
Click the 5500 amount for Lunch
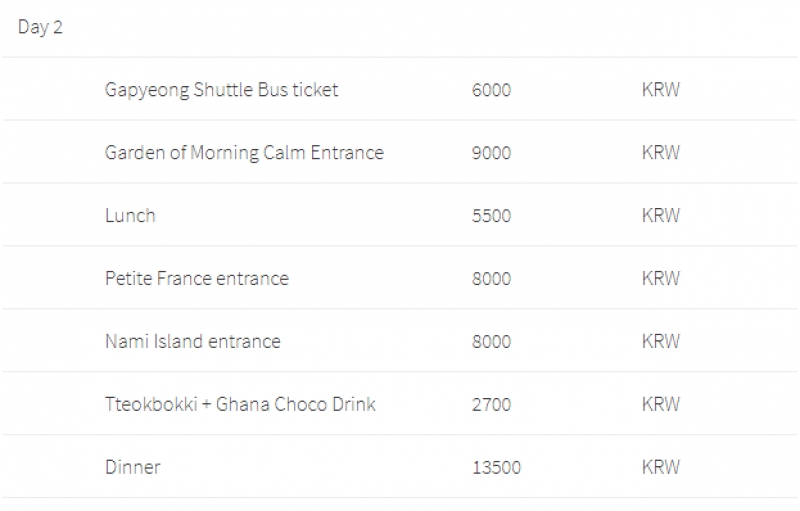click(x=491, y=216)
